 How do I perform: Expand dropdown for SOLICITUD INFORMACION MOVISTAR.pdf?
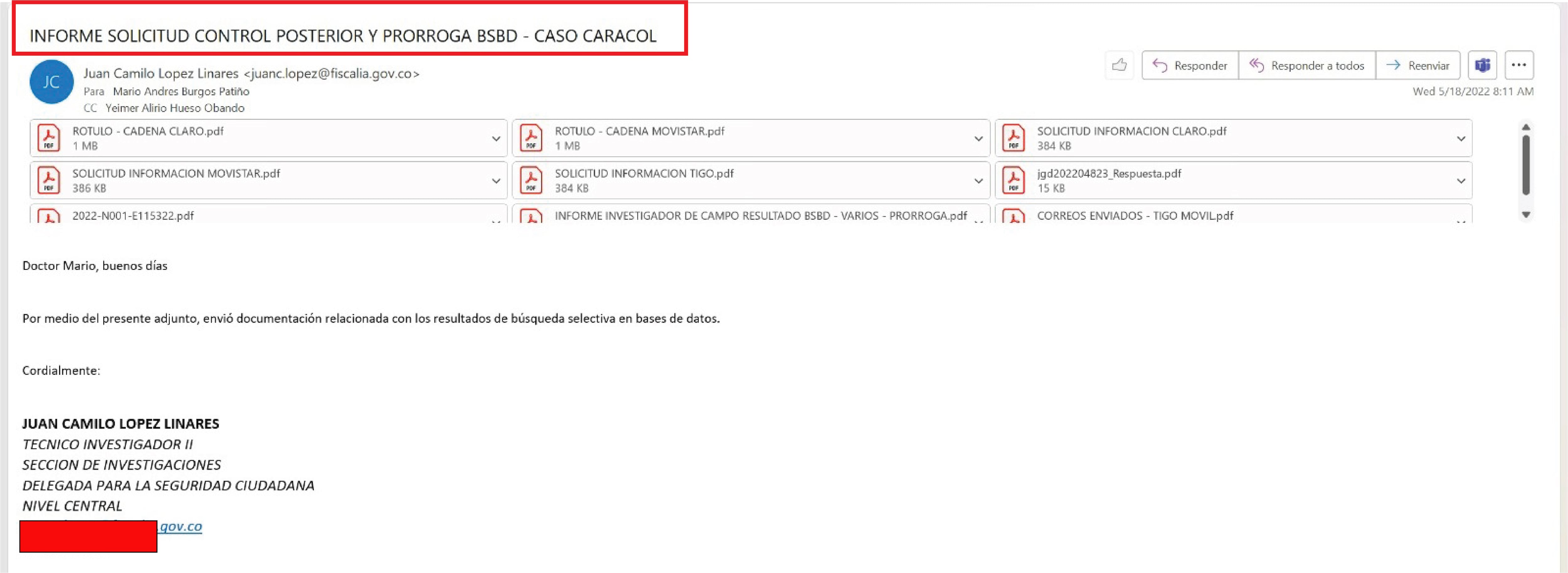pyautogui.click(x=496, y=181)
